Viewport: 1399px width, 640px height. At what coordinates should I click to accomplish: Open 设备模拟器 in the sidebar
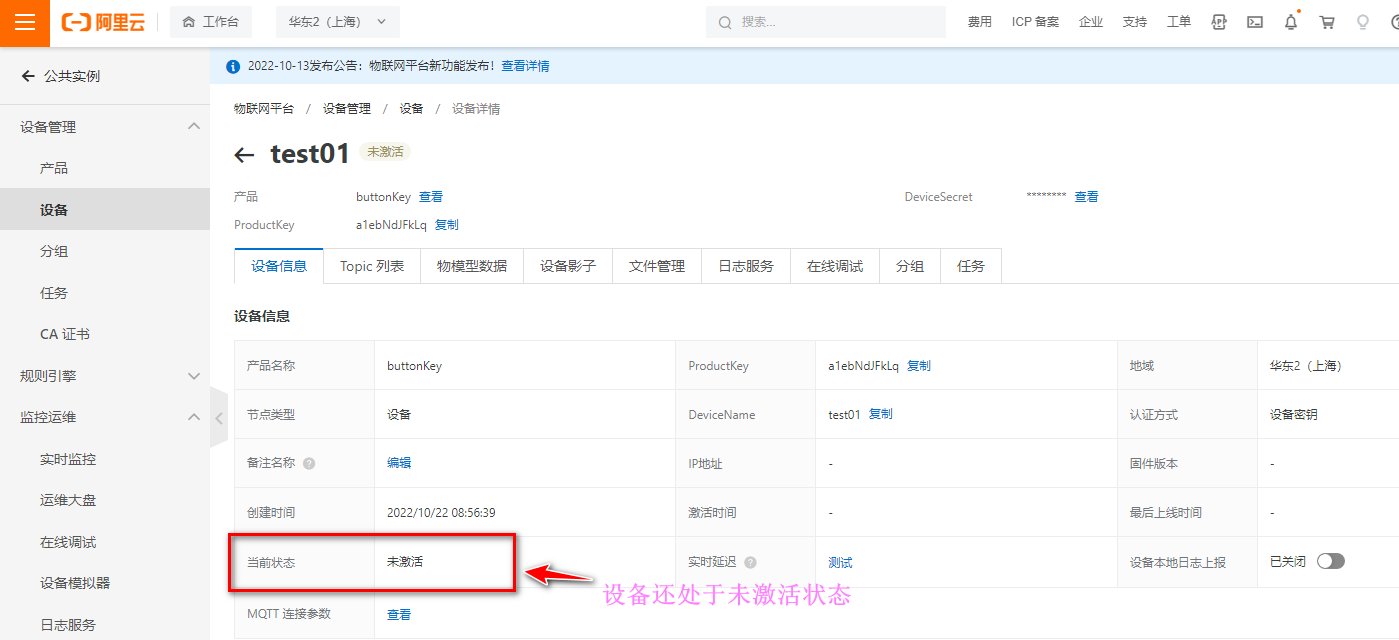75,583
